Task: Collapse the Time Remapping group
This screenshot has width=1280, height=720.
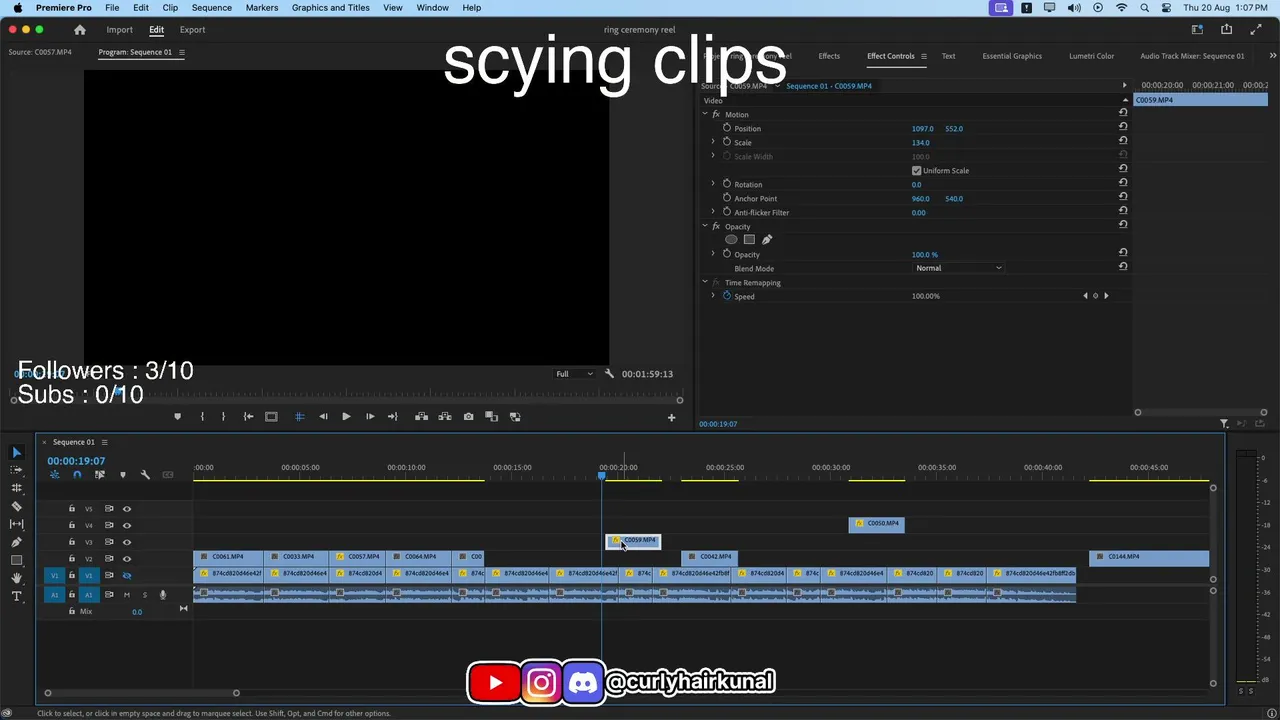Action: coord(704,282)
